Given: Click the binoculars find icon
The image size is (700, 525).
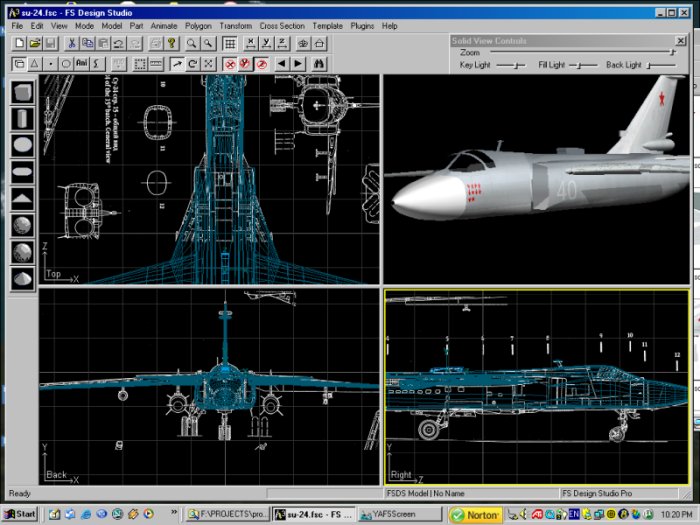Looking at the screenshot, I should [x=320, y=63].
